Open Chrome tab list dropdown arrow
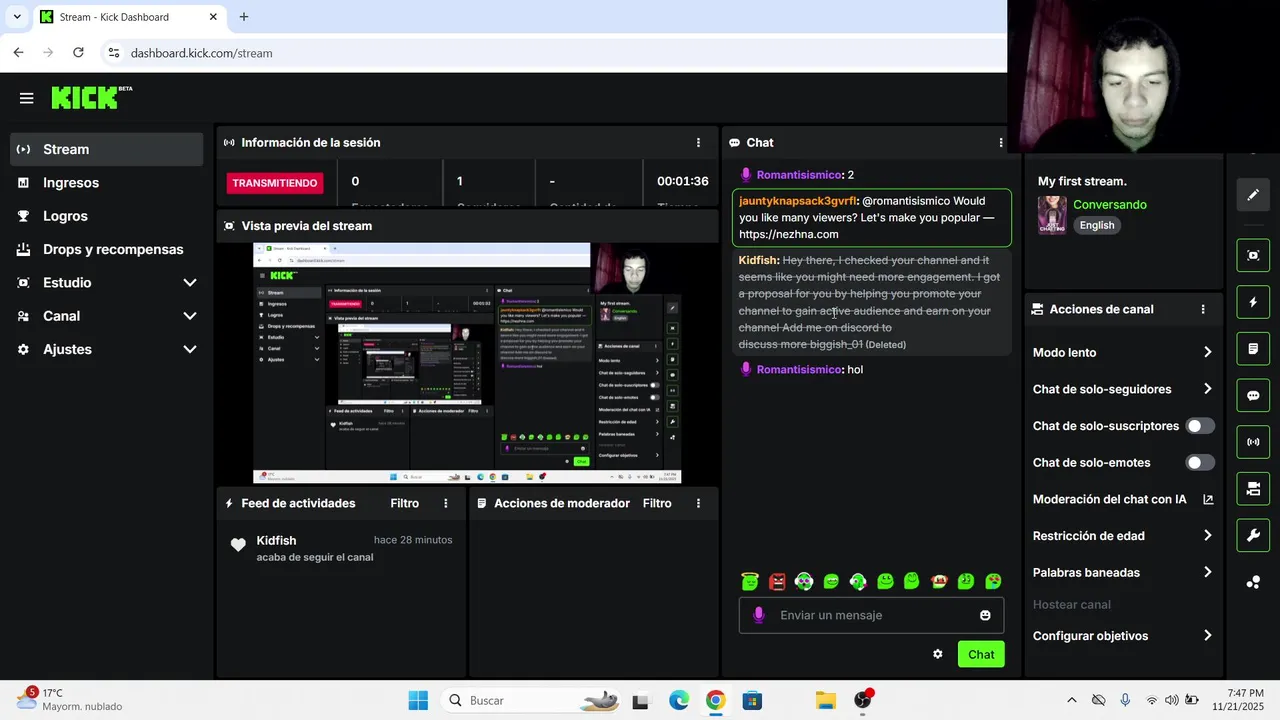Viewport: 1280px width, 720px height. click(x=17, y=17)
